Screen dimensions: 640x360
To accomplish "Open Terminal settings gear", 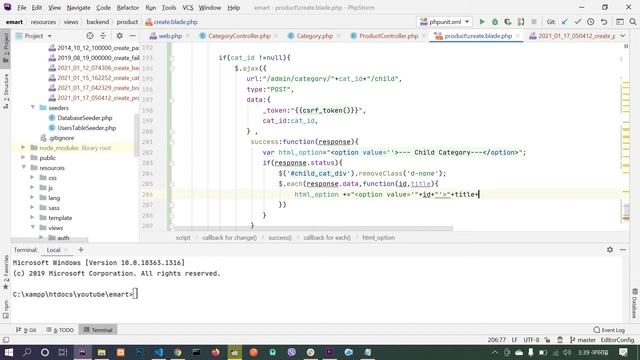I will 610,249.
